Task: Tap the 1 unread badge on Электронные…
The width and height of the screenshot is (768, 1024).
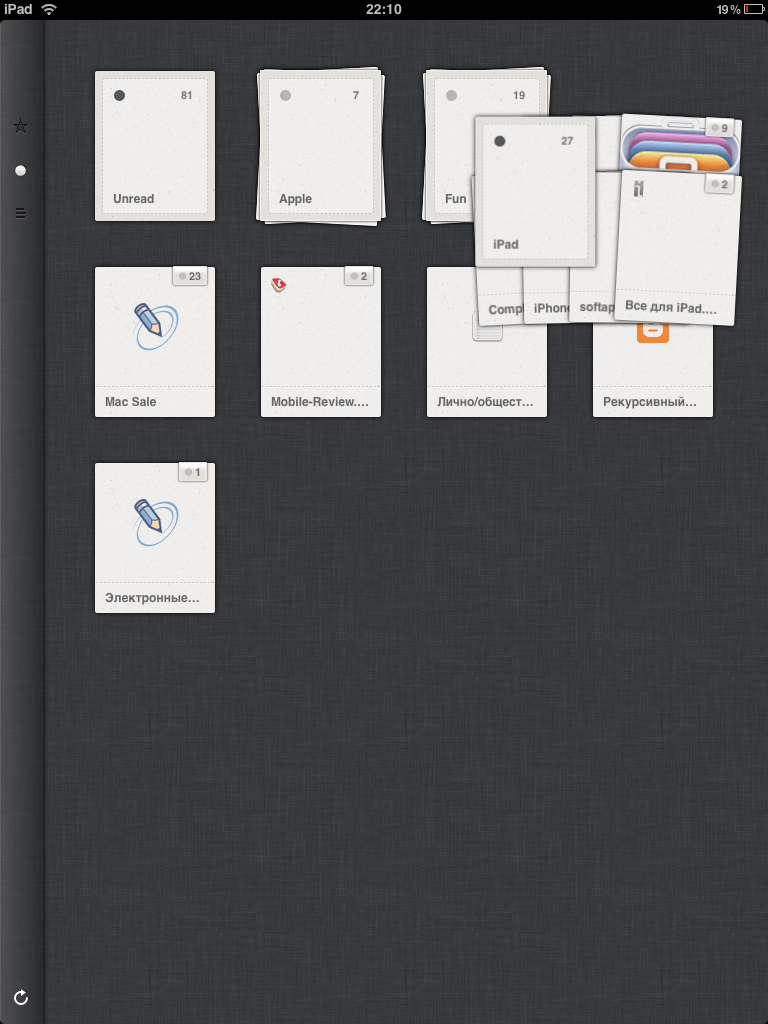Action: pos(193,472)
